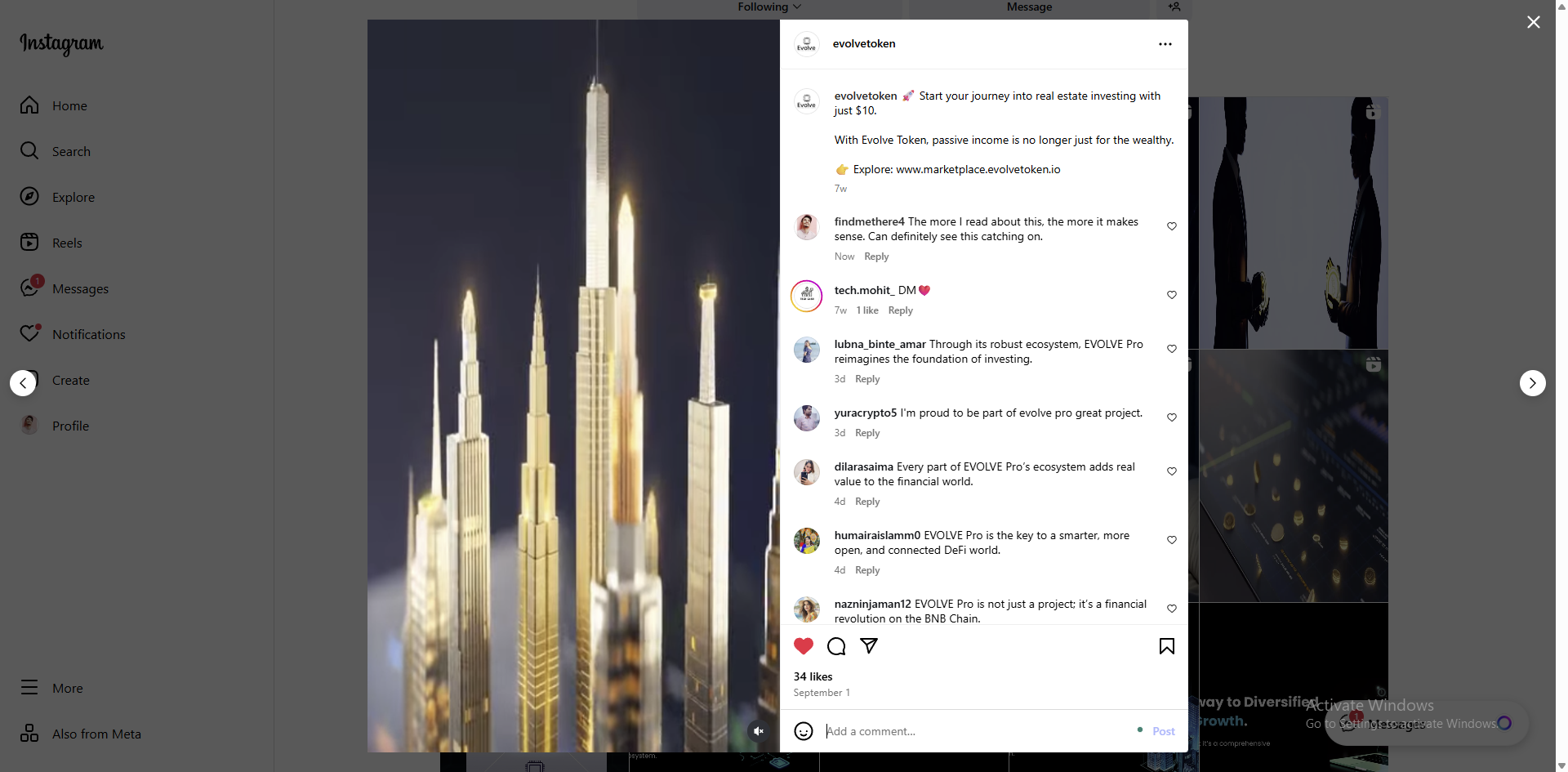Screen dimensions: 1568x772
Task: Focus the Add a comment field
Action: tap(976, 731)
